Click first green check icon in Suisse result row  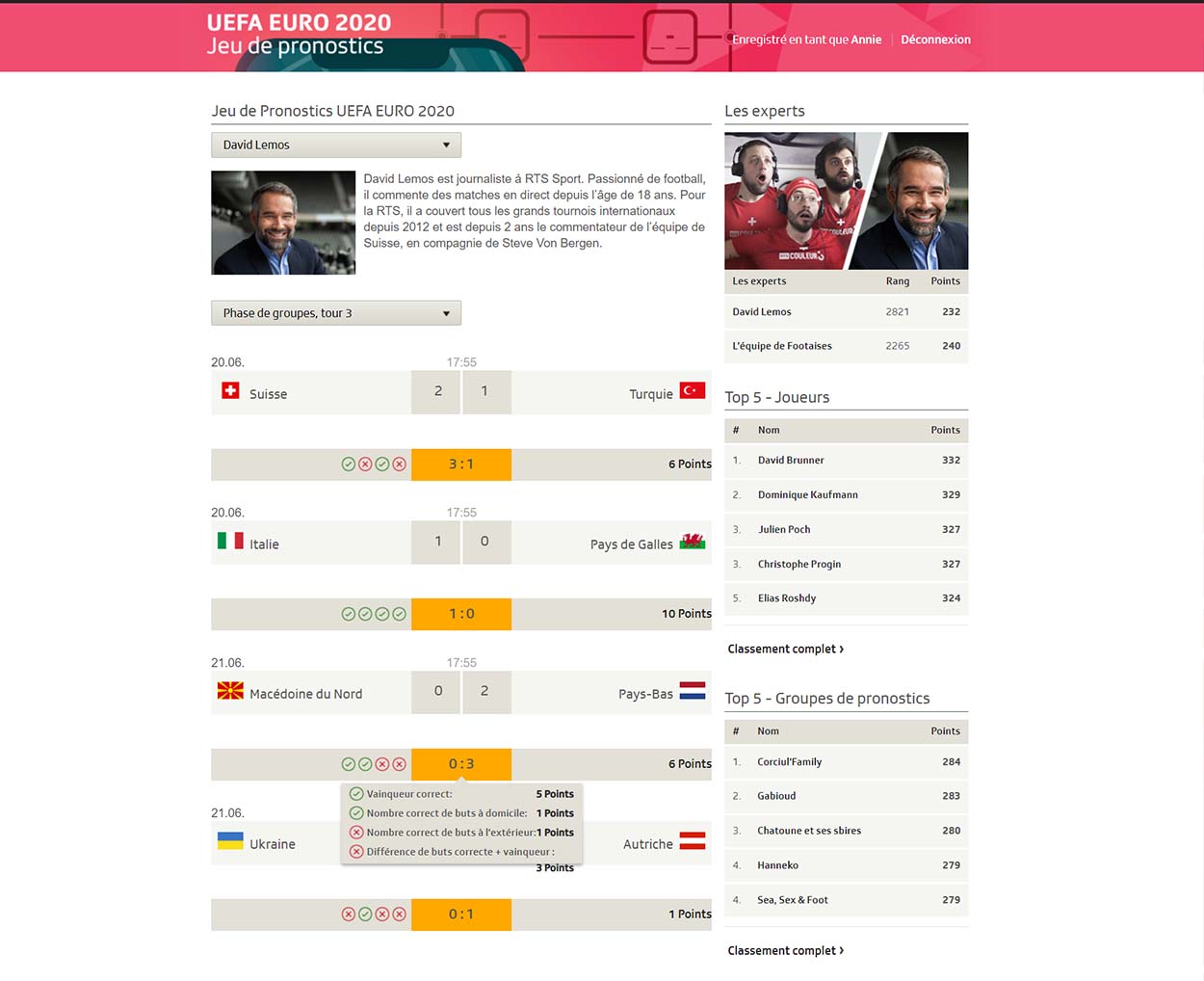tap(349, 464)
